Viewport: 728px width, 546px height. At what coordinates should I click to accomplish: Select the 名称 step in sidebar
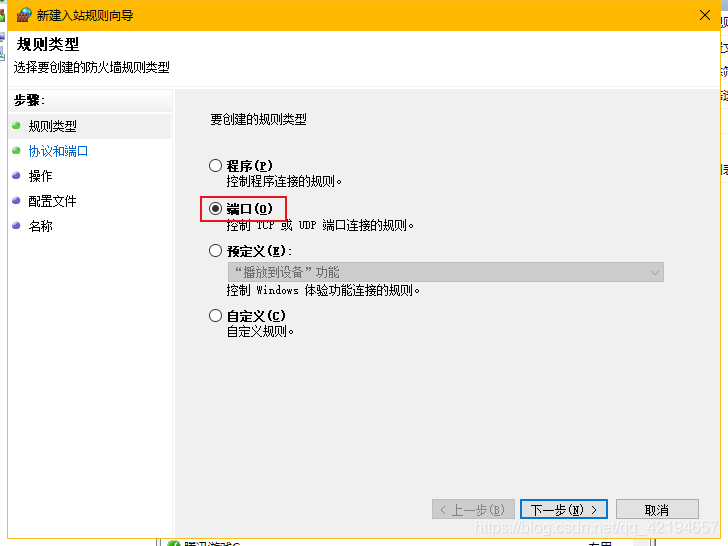click(x=40, y=226)
